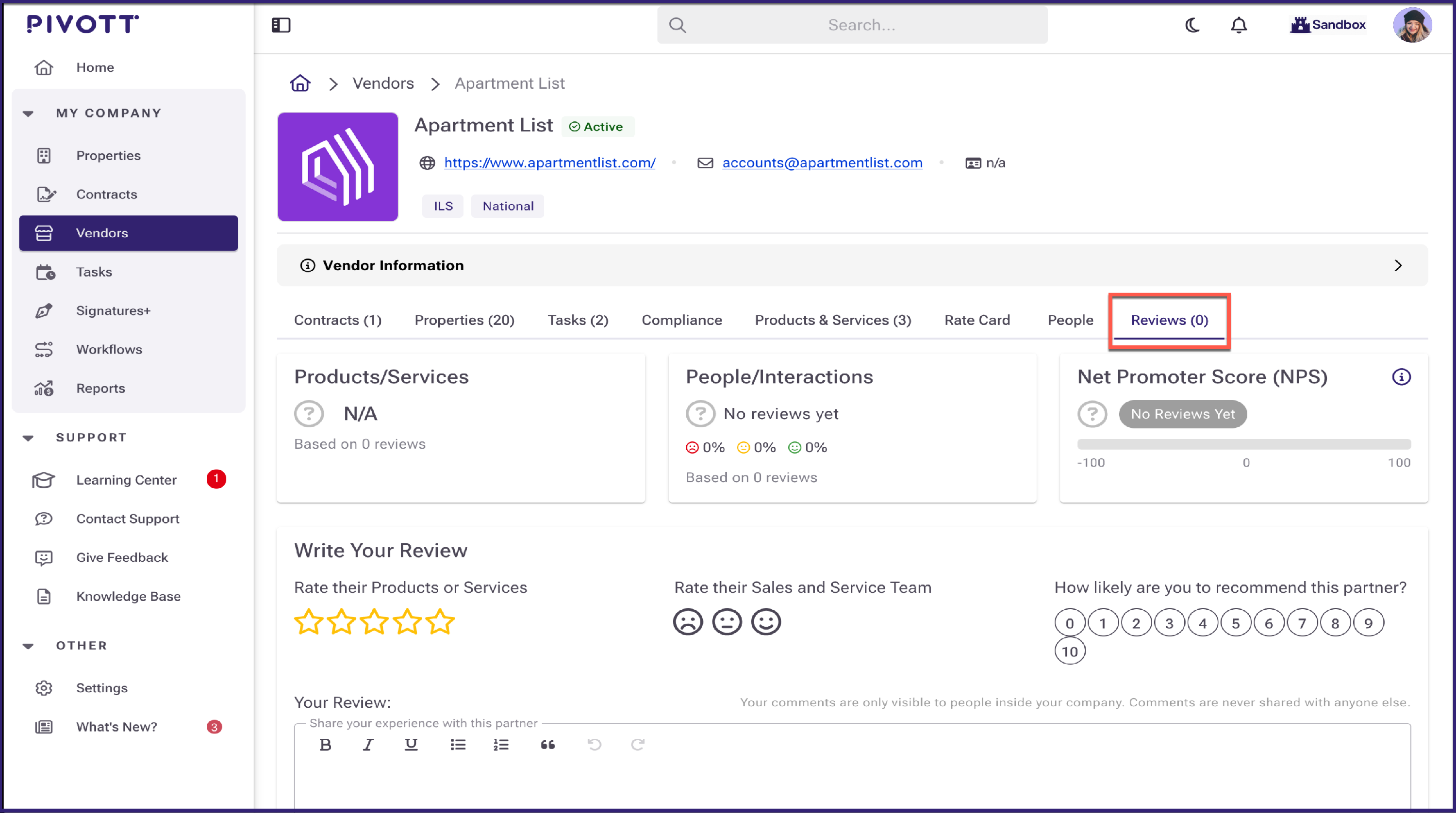This screenshot has width=1456, height=813.
Task: Open the apartmentlist.com website link
Action: (x=549, y=163)
